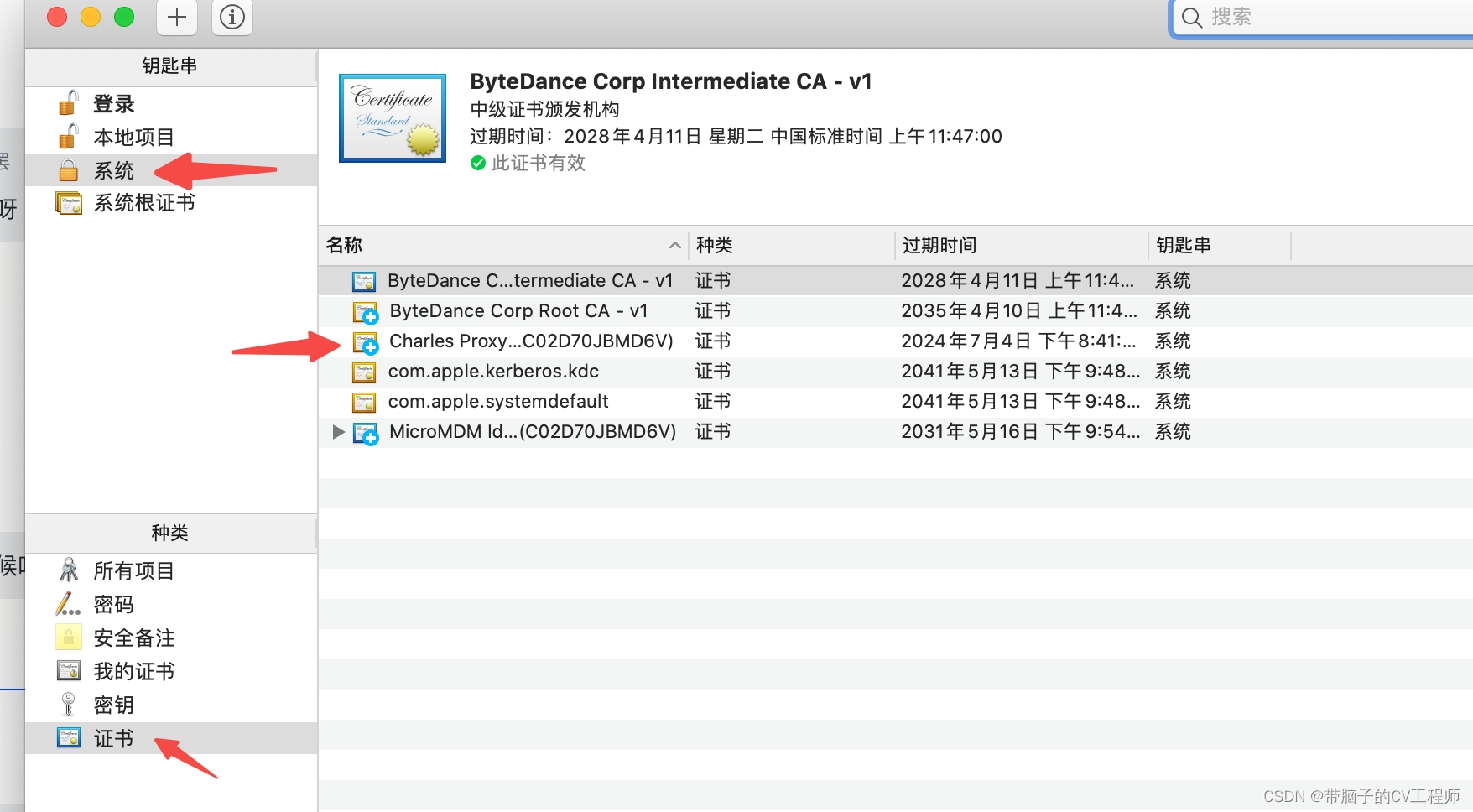Select the 系统根证书 folder icon
This screenshot has height=812, width=1473.
pyautogui.click(x=69, y=203)
